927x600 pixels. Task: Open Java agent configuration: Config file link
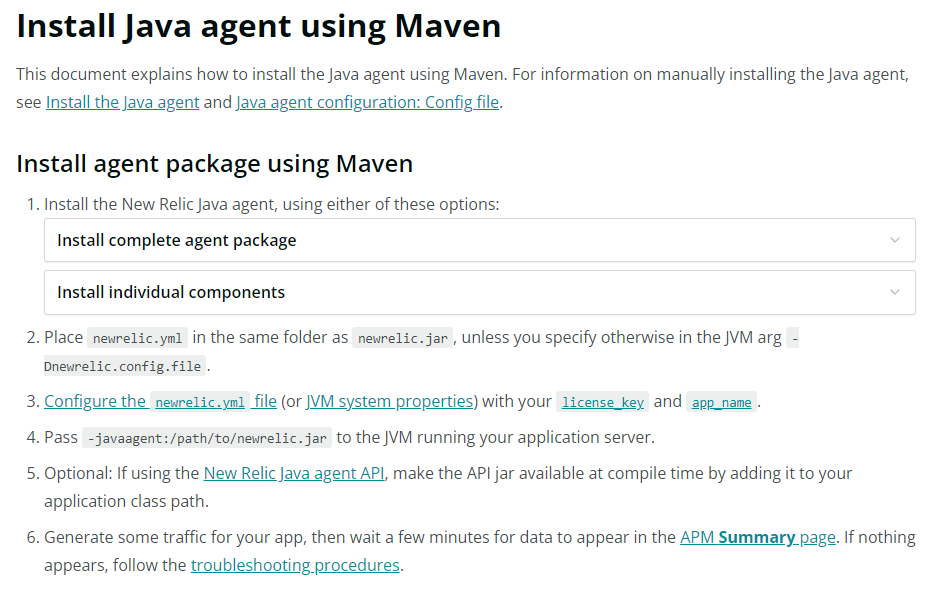[367, 102]
